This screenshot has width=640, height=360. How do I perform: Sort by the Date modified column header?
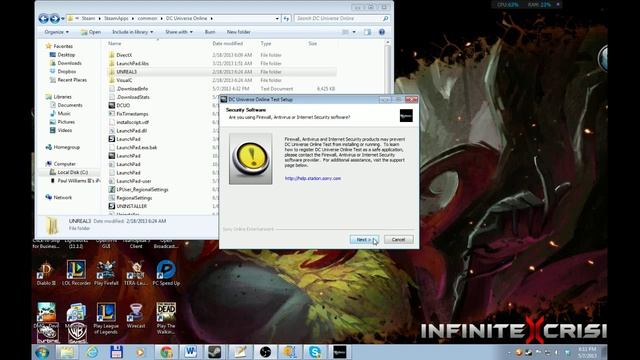(228, 43)
